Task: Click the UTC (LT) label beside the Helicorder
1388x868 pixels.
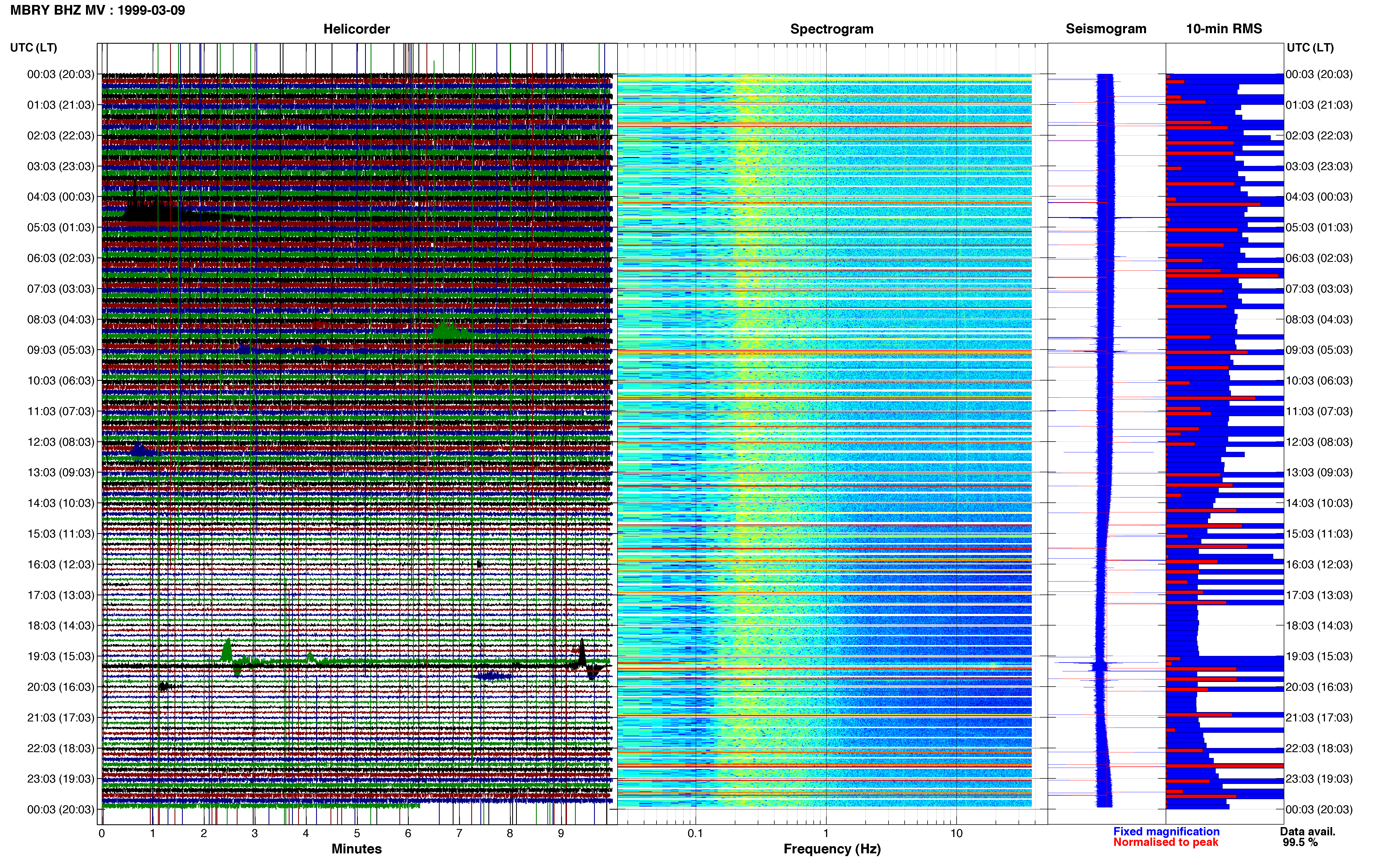Action: coord(33,48)
